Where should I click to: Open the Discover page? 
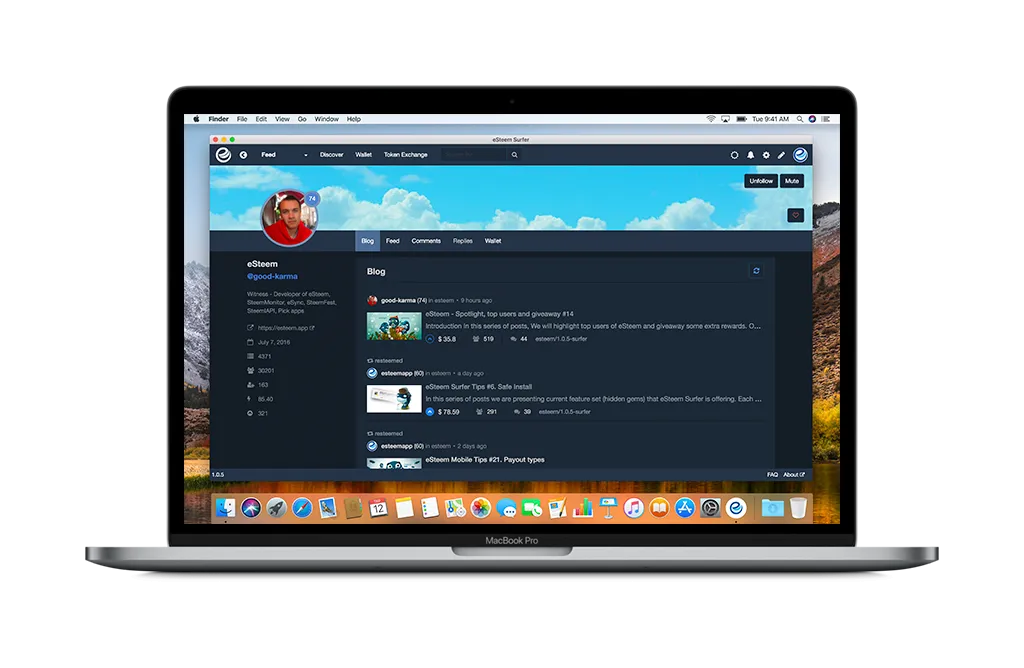(x=331, y=155)
